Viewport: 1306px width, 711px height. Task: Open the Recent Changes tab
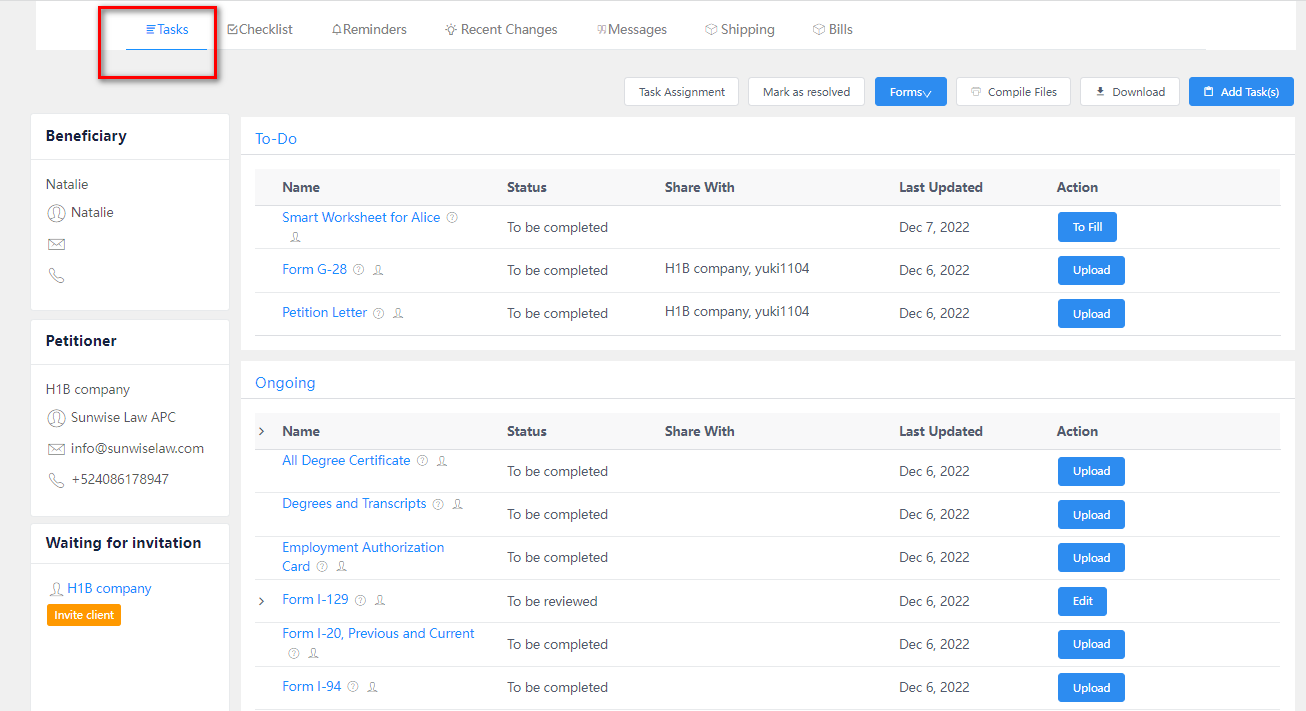click(501, 30)
